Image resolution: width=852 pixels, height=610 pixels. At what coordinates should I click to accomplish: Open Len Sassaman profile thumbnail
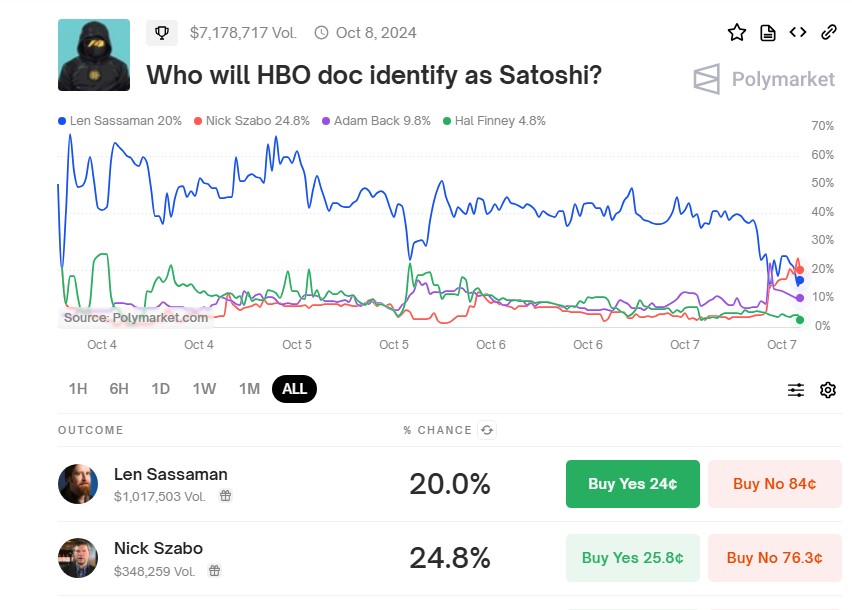pyautogui.click(x=78, y=484)
